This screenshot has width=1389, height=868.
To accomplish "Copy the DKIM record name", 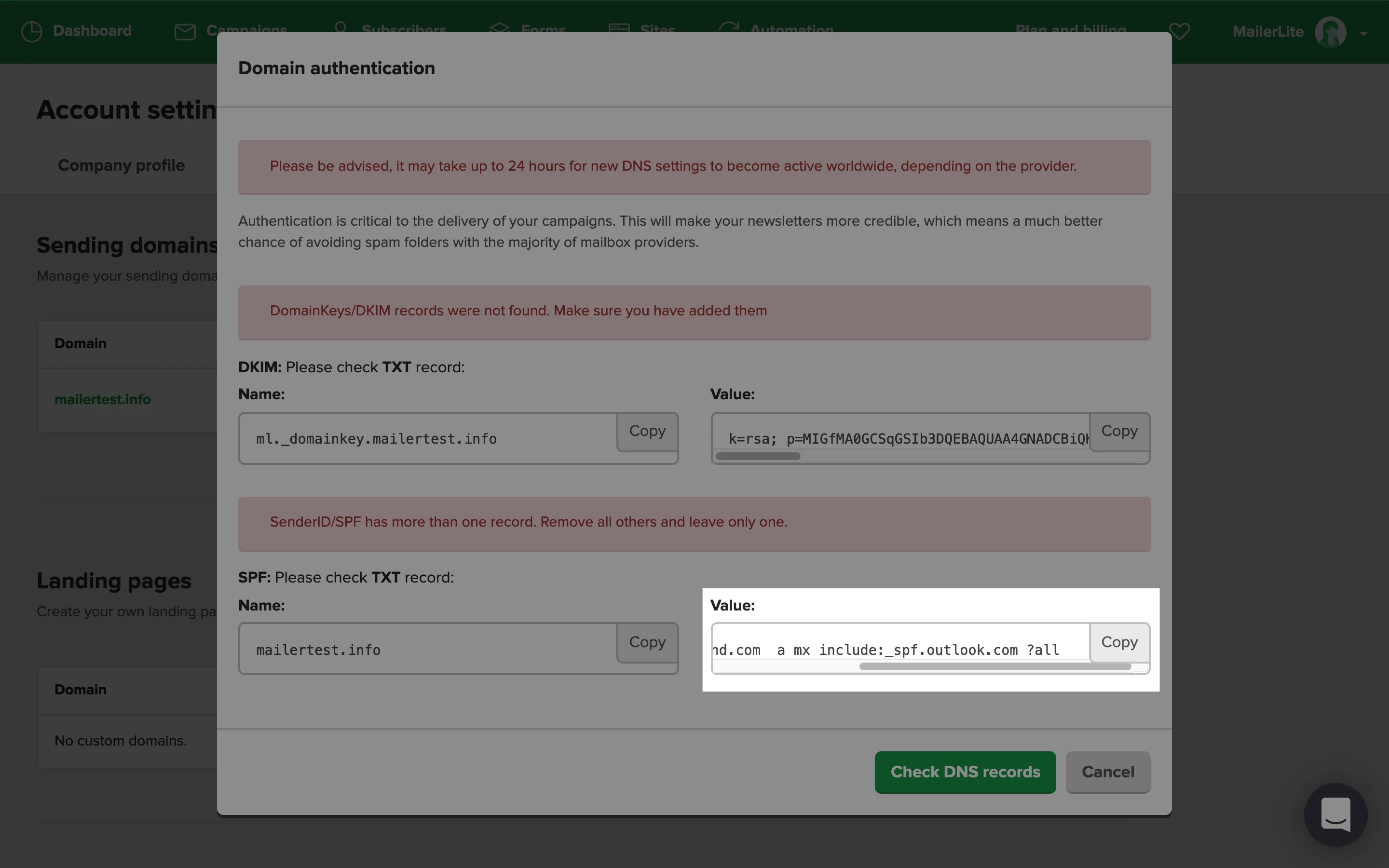I will click(647, 431).
